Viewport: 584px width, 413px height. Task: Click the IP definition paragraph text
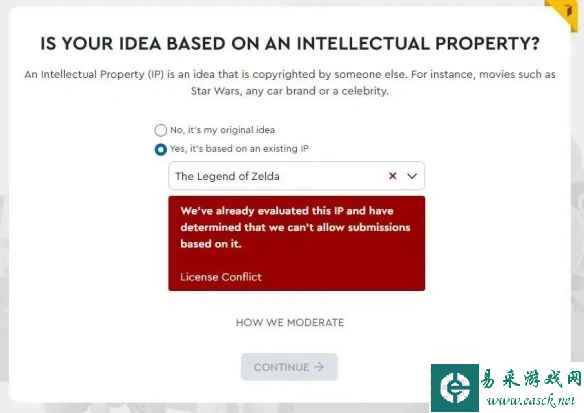tap(290, 82)
